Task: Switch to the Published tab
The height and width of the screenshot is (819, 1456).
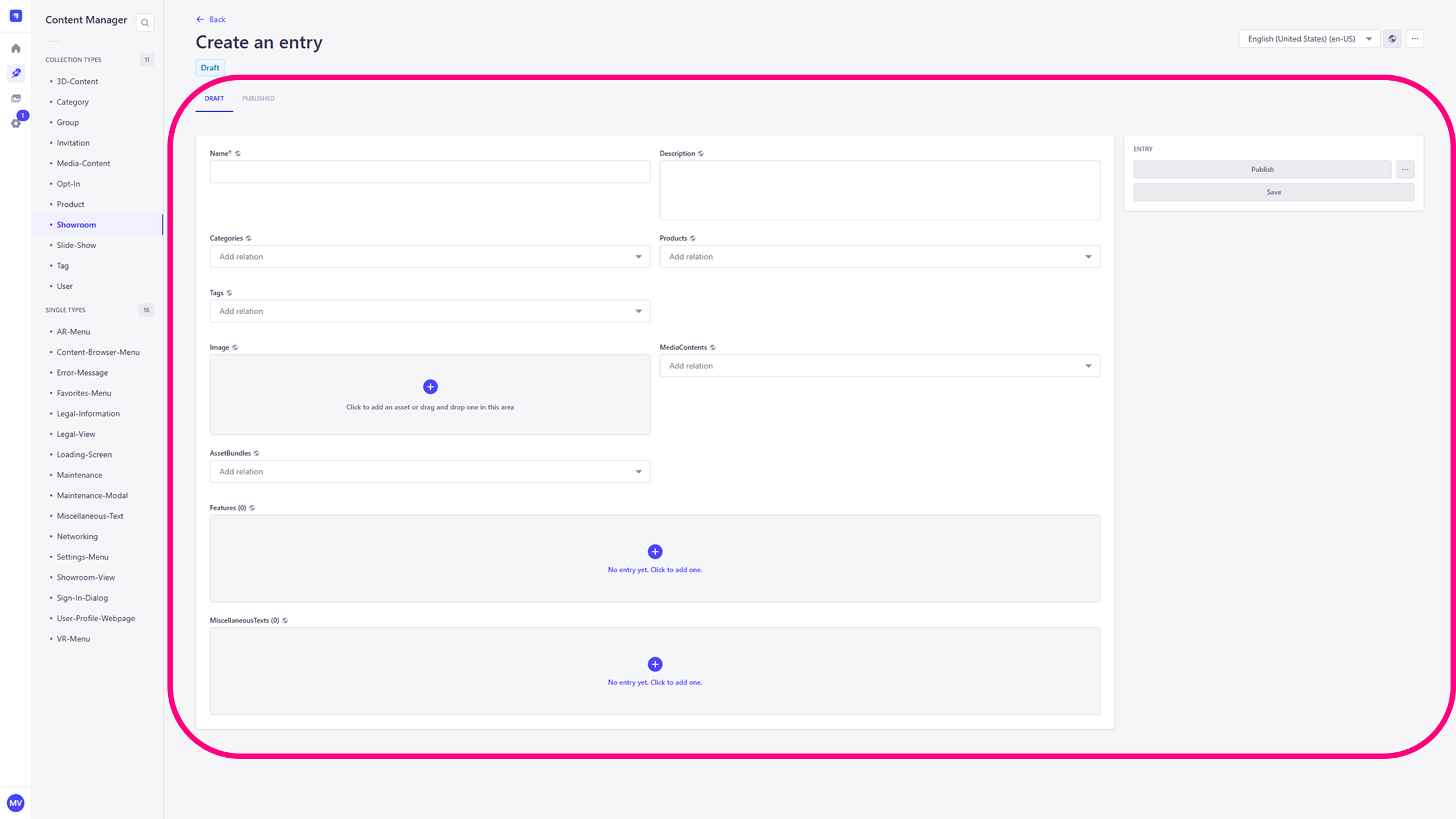Action: 258,98
